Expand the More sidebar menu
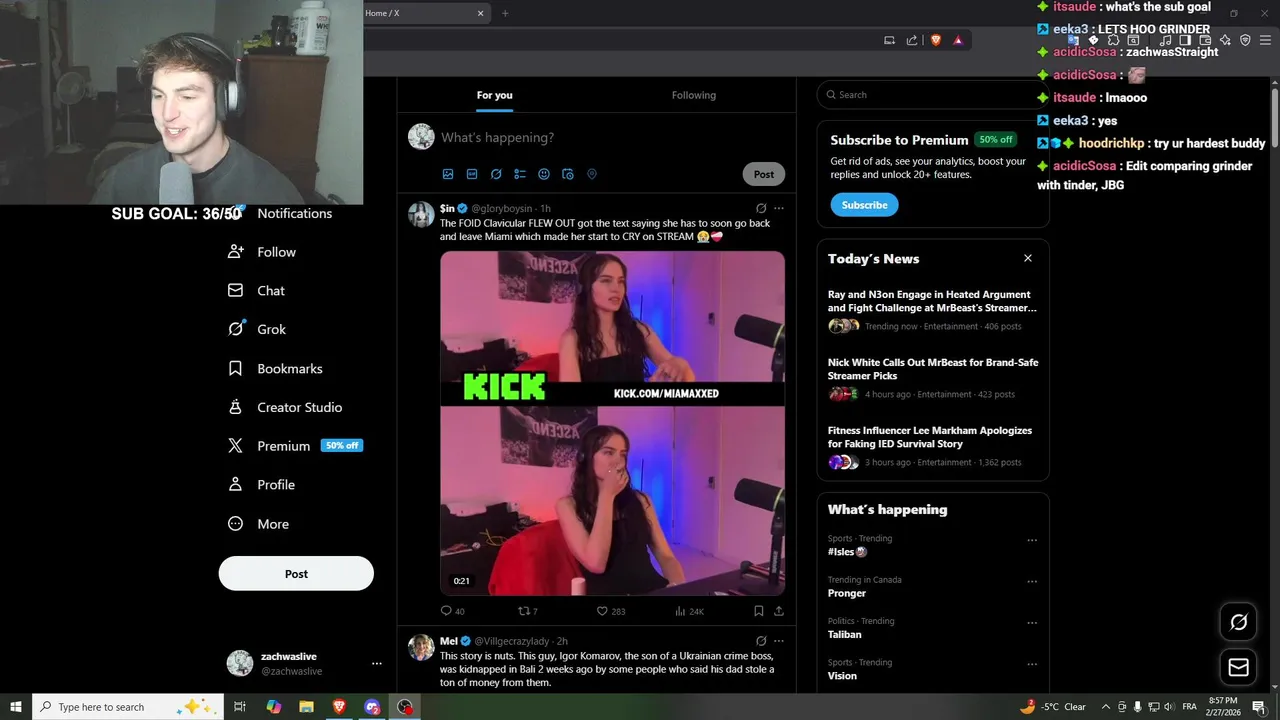Image resolution: width=1280 pixels, height=720 pixels. 259,524
